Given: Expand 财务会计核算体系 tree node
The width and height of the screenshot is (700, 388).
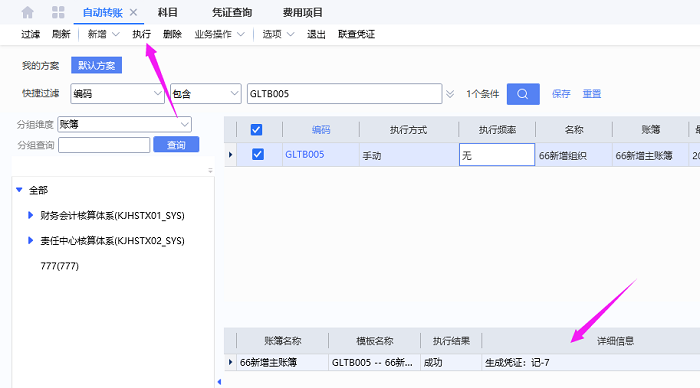Looking at the screenshot, I should click(30, 215).
